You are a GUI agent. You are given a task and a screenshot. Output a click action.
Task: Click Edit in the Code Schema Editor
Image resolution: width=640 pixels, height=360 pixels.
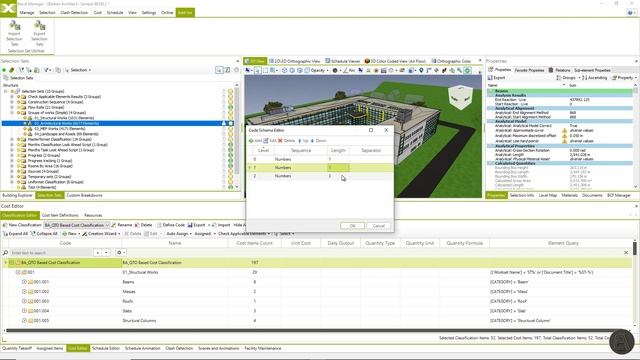[270, 141]
